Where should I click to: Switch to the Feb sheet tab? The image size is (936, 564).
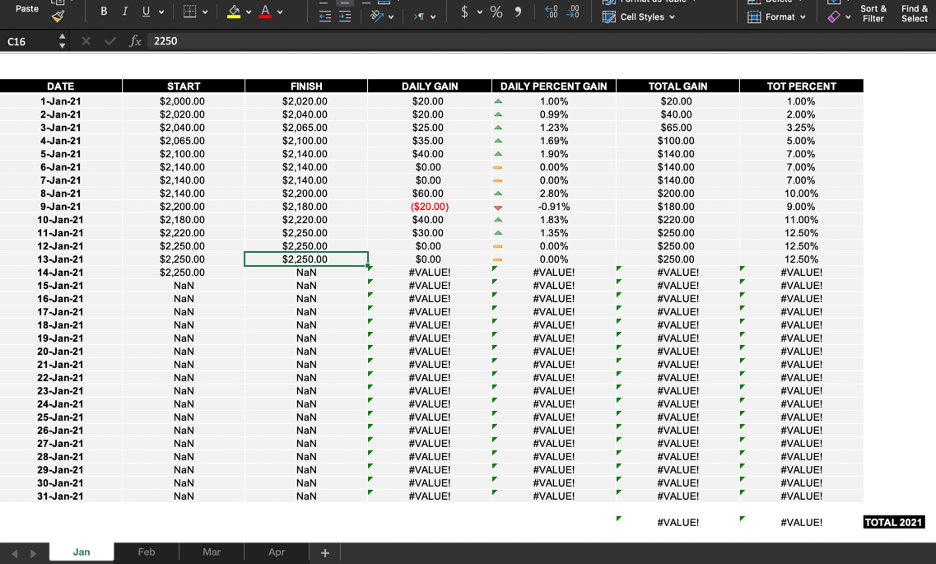tap(146, 552)
